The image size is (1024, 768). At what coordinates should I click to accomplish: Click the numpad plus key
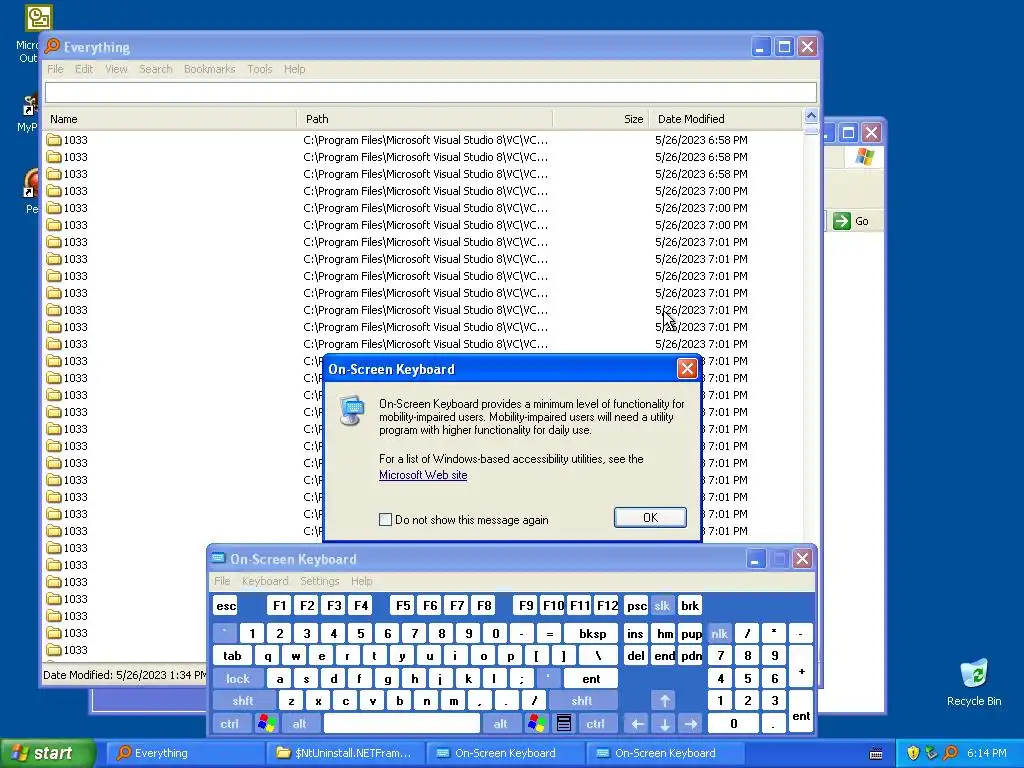(x=801, y=667)
